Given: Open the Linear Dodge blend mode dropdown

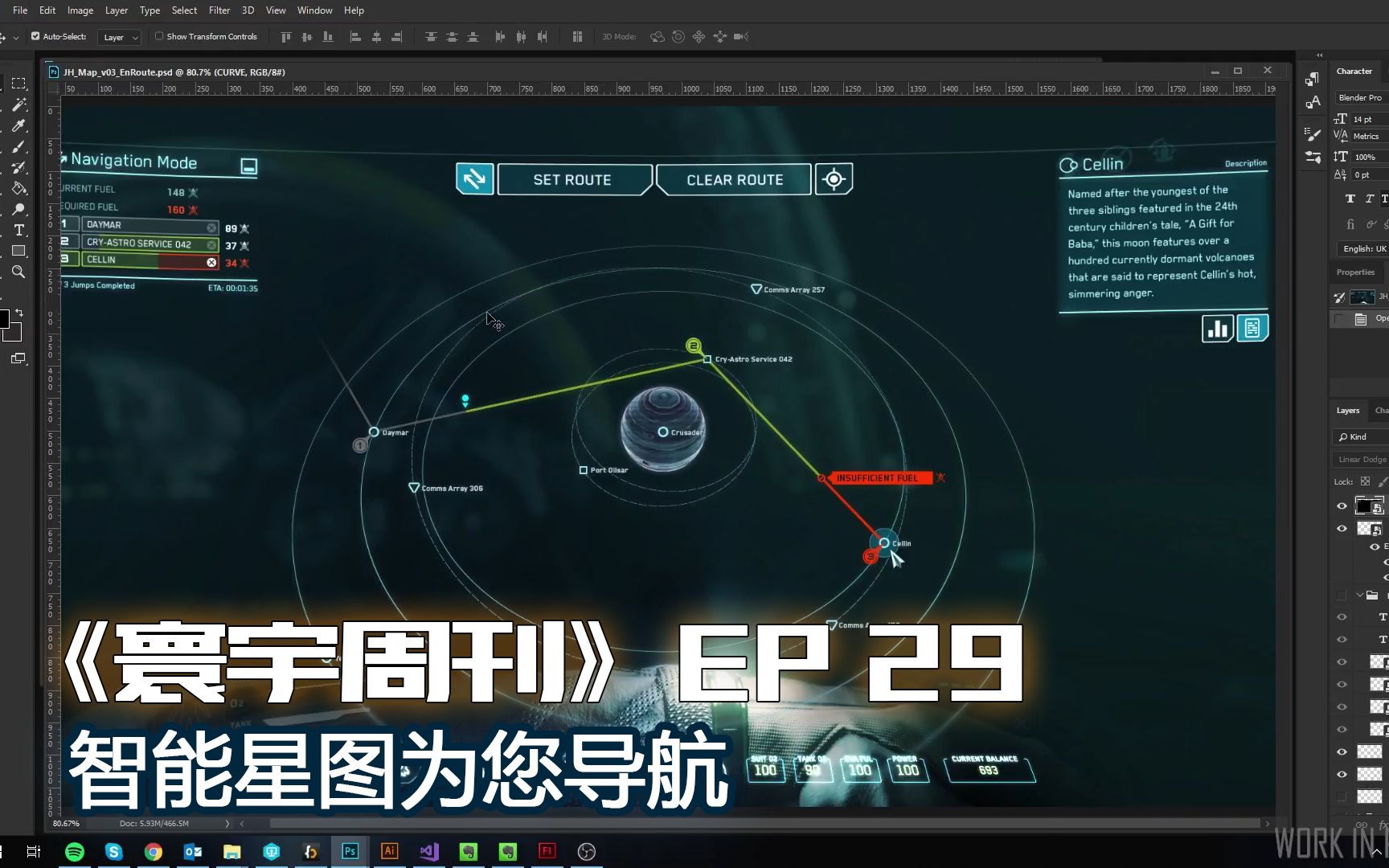Looking at the screenshot, I should coord(1361,459).
